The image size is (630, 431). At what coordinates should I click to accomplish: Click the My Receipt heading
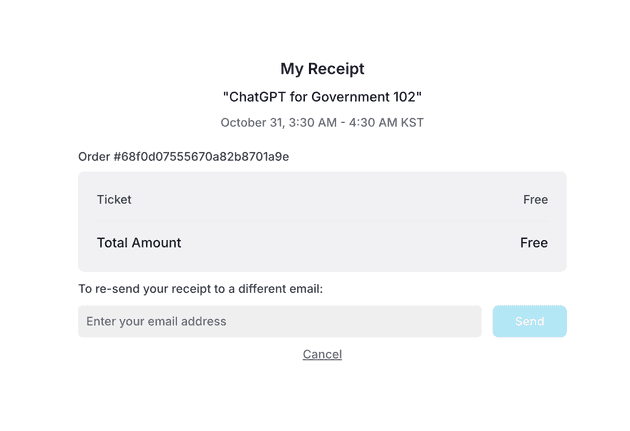(322, 69)
